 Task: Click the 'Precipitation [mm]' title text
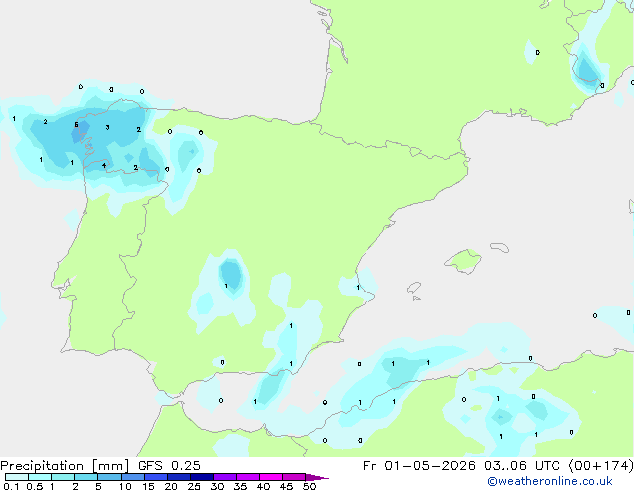[65, 466]
